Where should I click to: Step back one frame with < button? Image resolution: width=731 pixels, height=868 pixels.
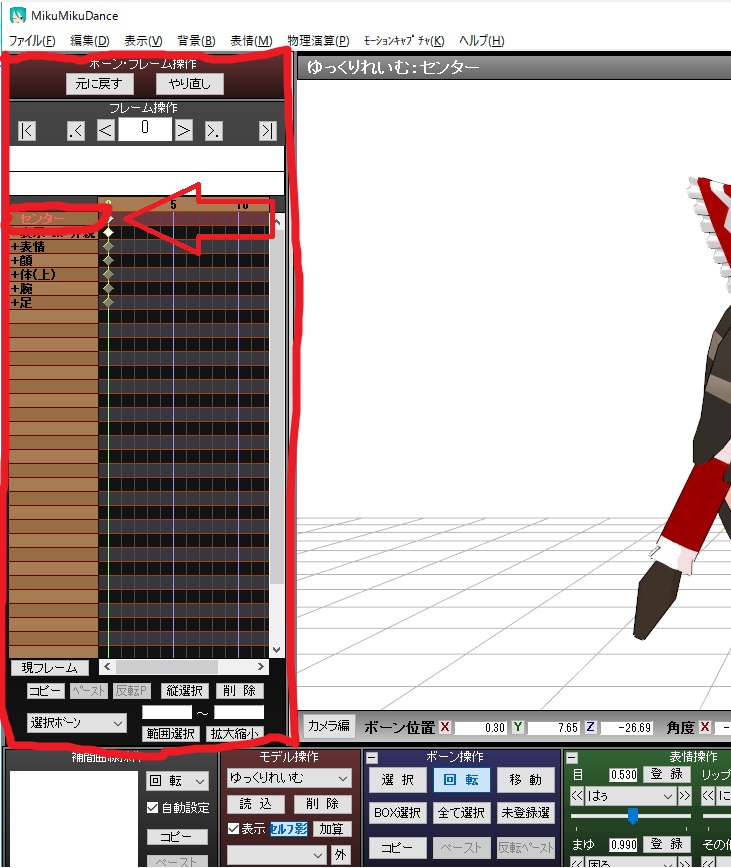pos(105,130)
